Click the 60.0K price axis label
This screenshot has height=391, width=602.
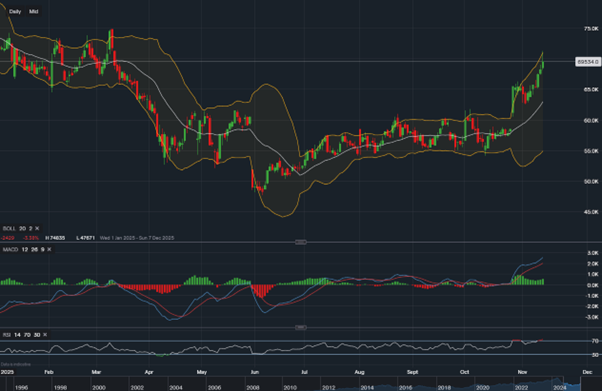click(591, 121)
